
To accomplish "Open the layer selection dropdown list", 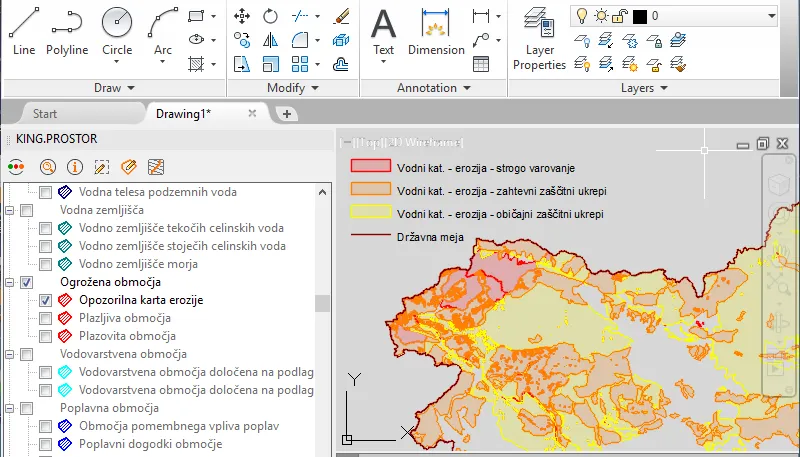I will click(769, 16).
